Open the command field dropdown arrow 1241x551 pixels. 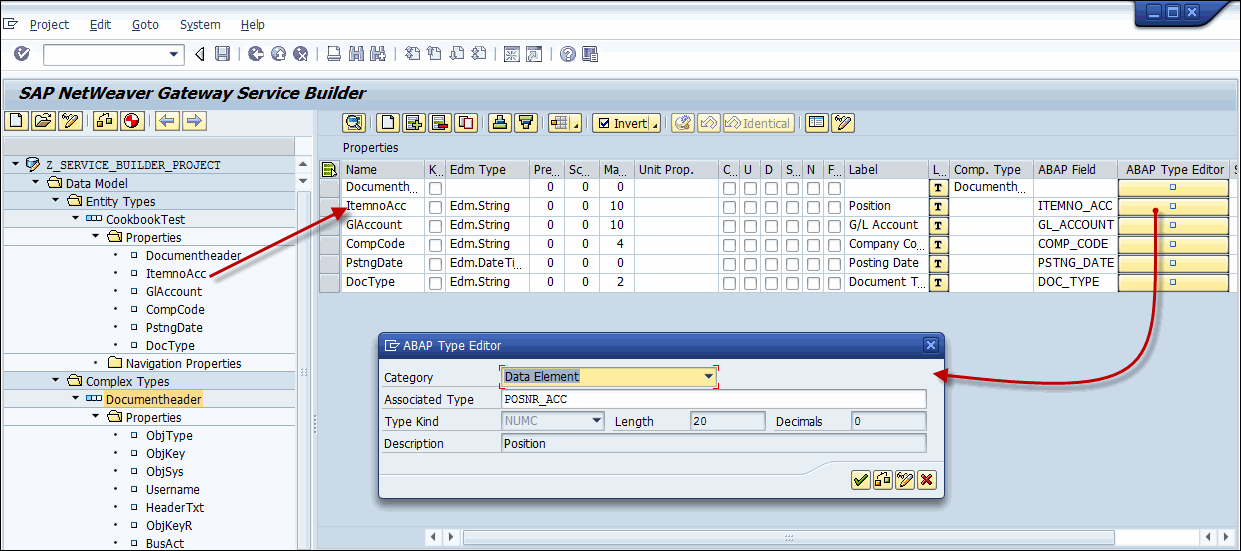174,54
